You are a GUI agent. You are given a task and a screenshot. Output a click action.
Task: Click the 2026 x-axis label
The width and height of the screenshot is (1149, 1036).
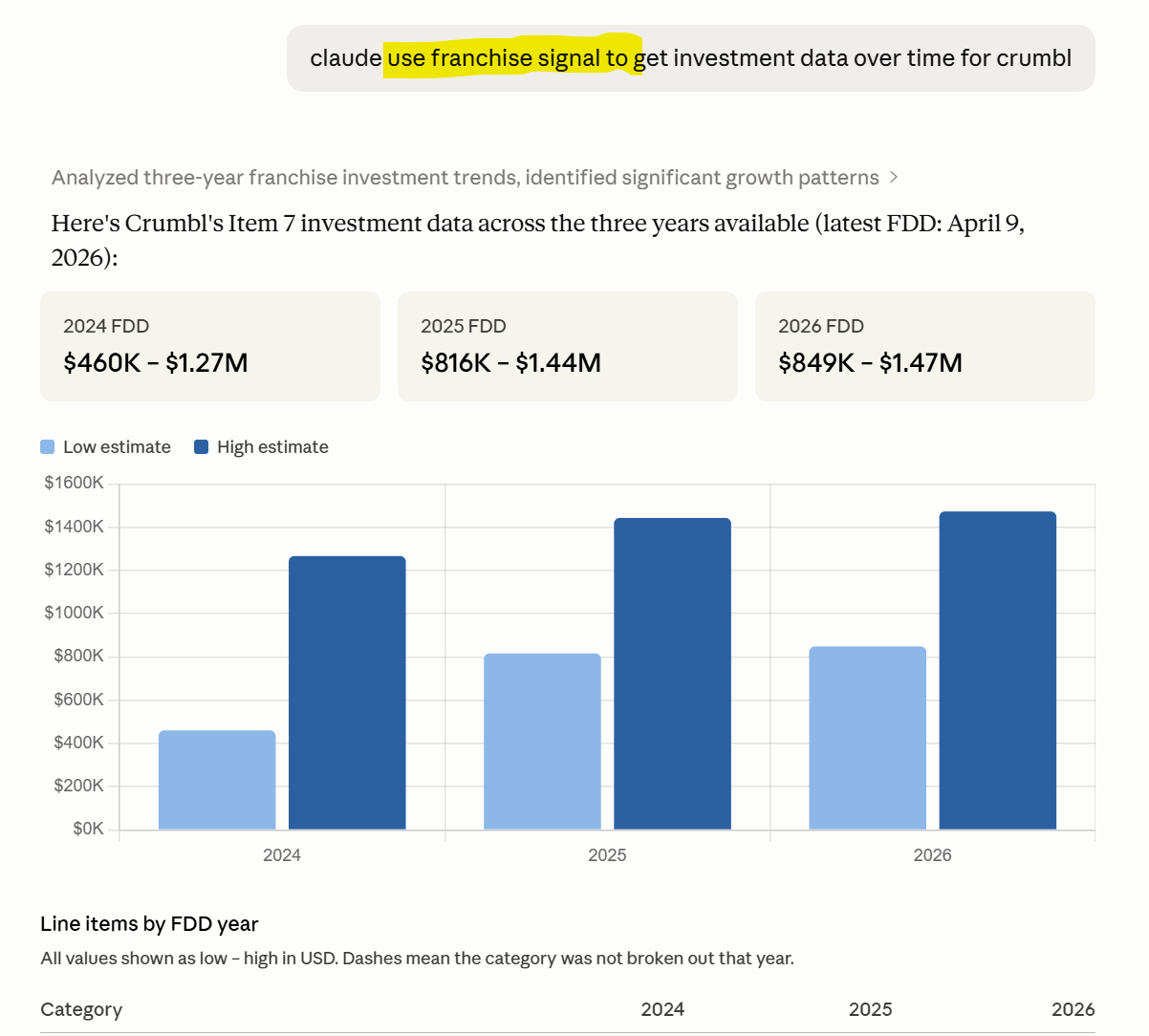932,855
